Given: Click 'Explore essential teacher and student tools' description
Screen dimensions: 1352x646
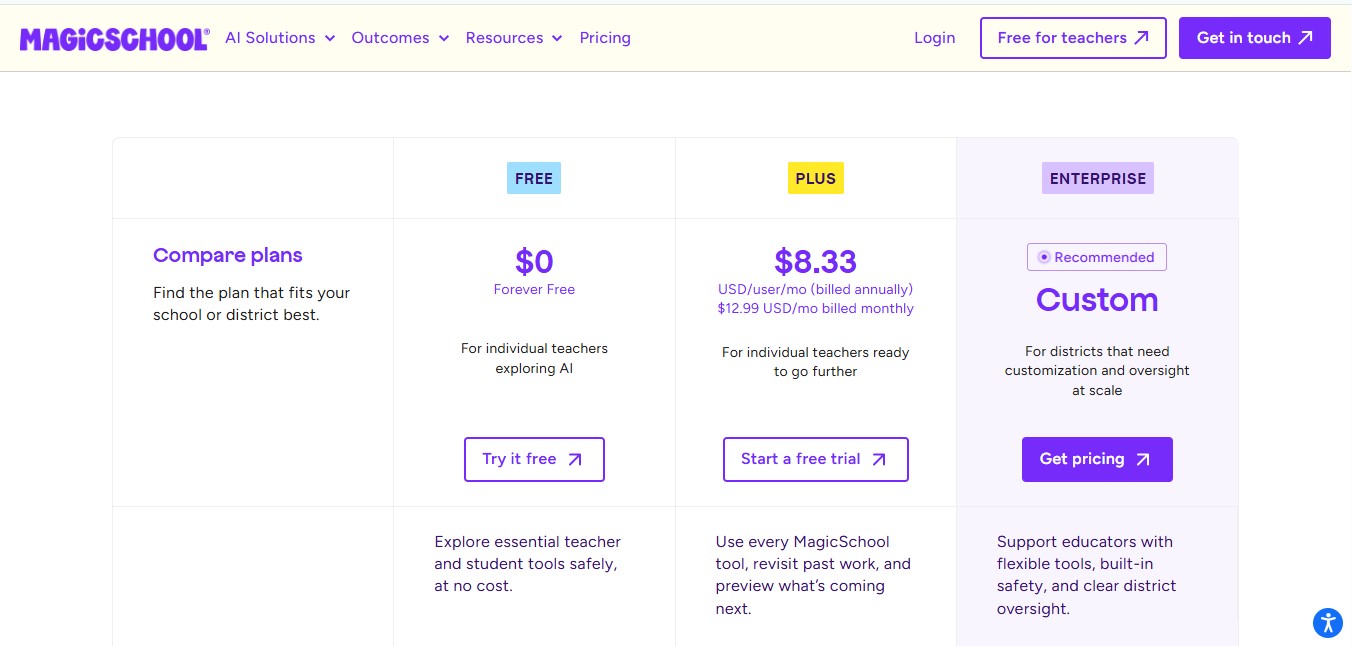Looking at the screenshot, I should (528, 564).
